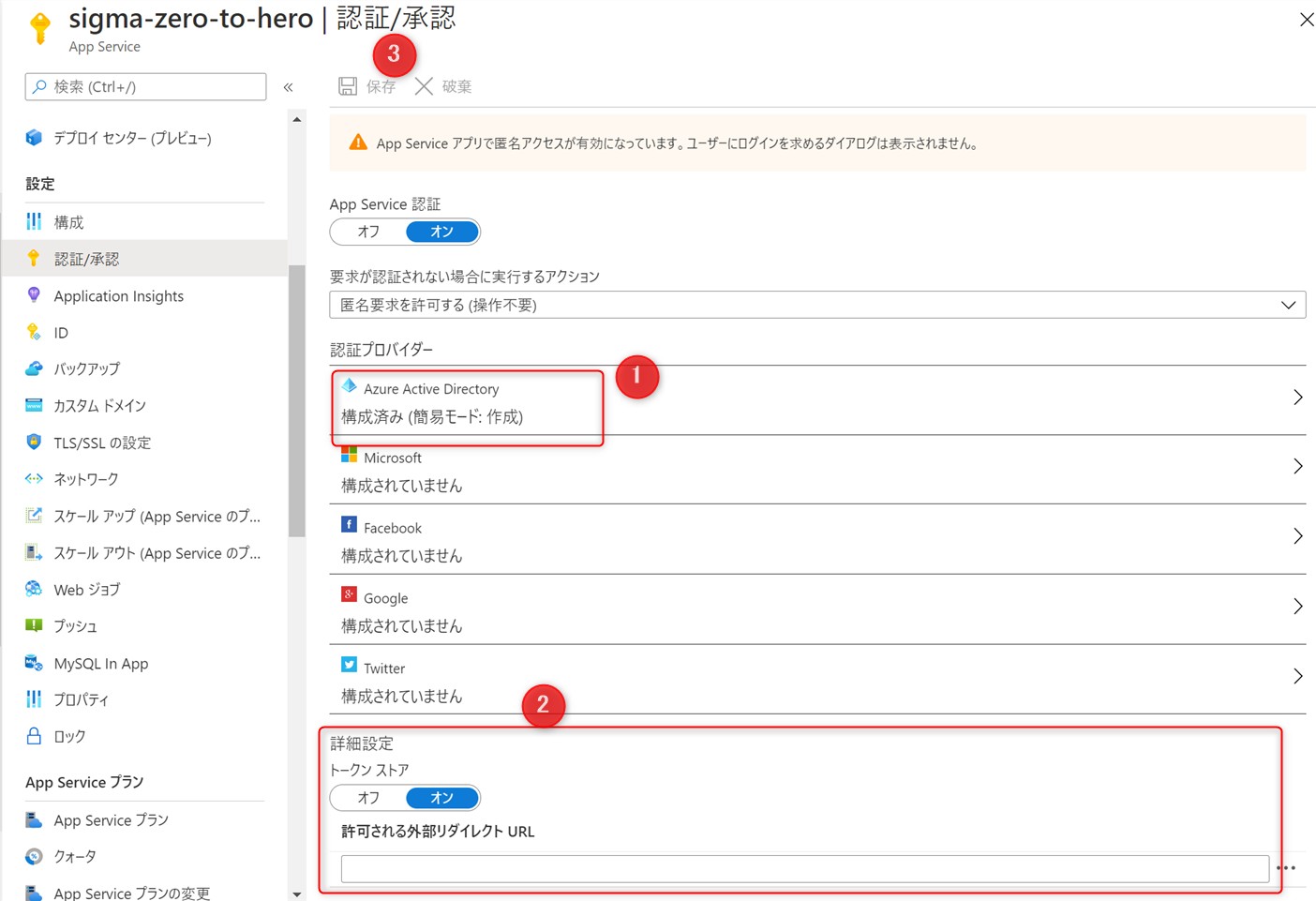Expand the Microsoft provider row chevron
The image size is (1316, 901).
tap(1297, 467)
